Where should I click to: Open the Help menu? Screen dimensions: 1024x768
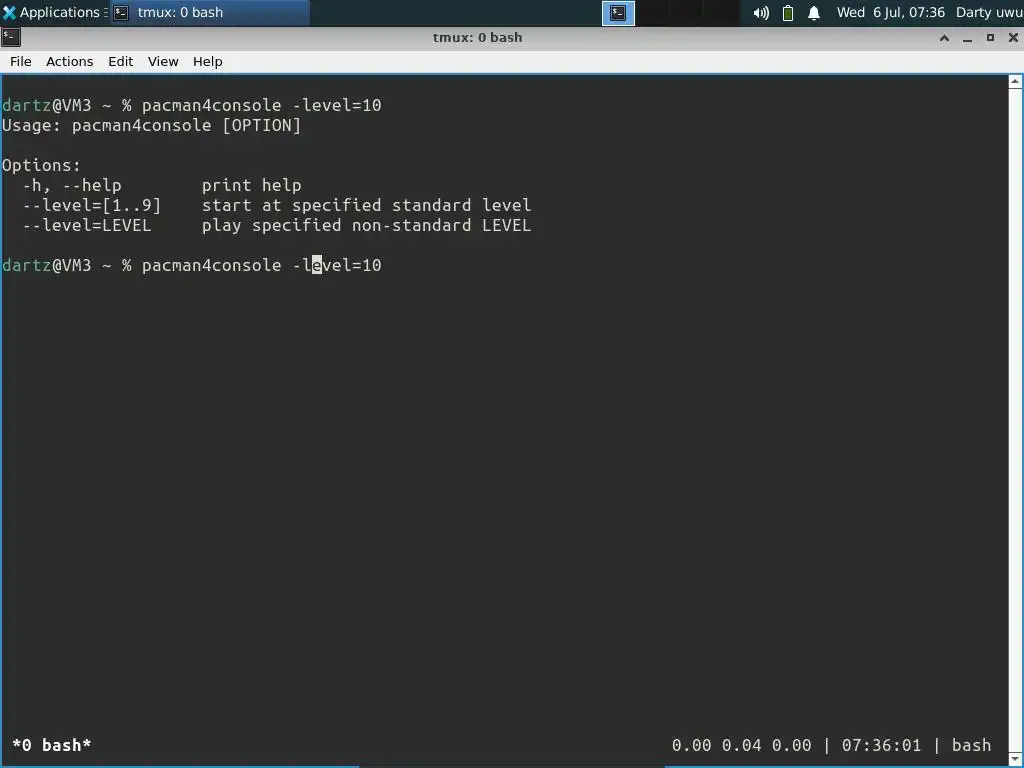(x=208, y=61)
